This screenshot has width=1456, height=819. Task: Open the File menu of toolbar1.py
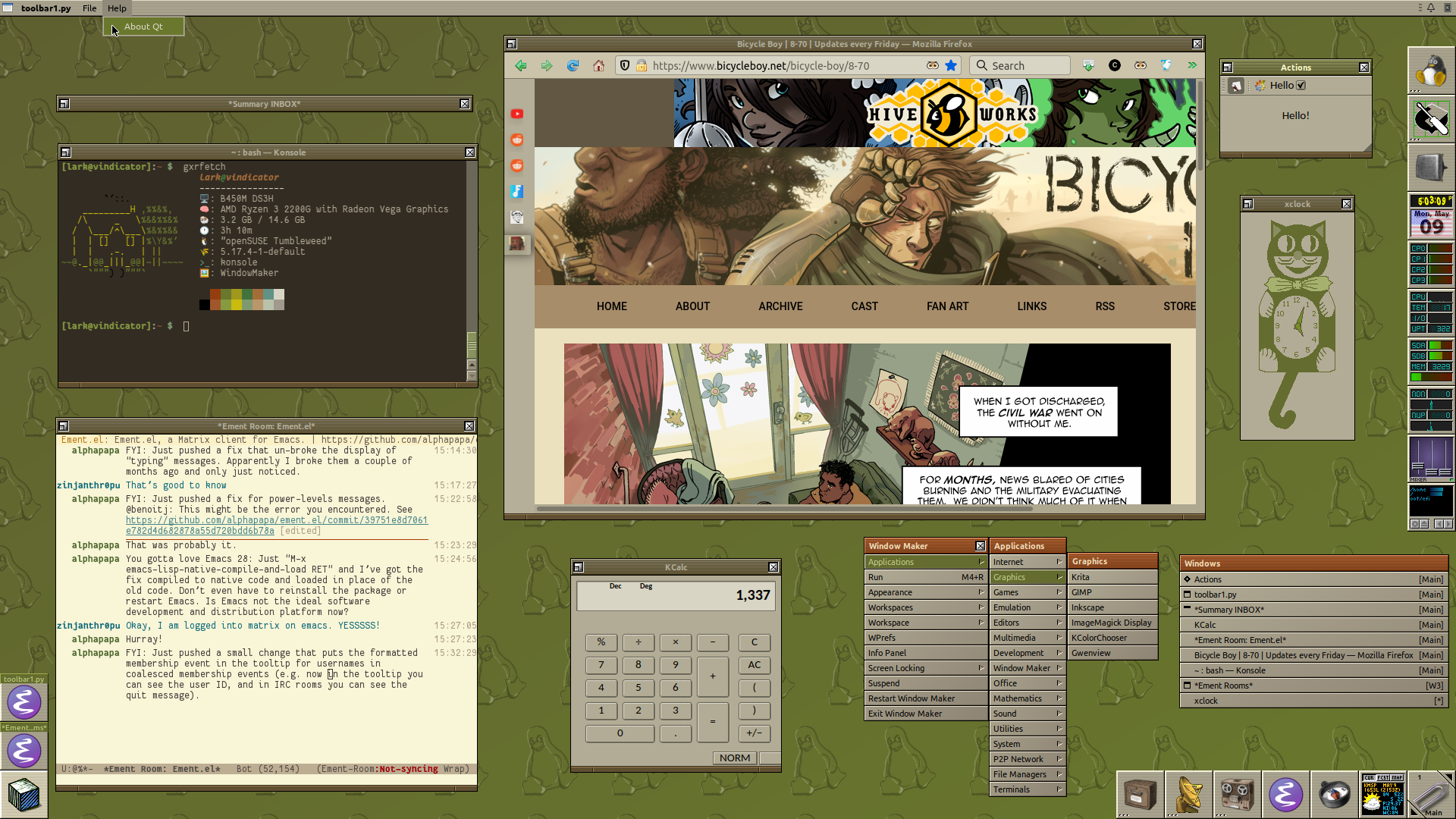pyautogui.click(x=89, y=8)
